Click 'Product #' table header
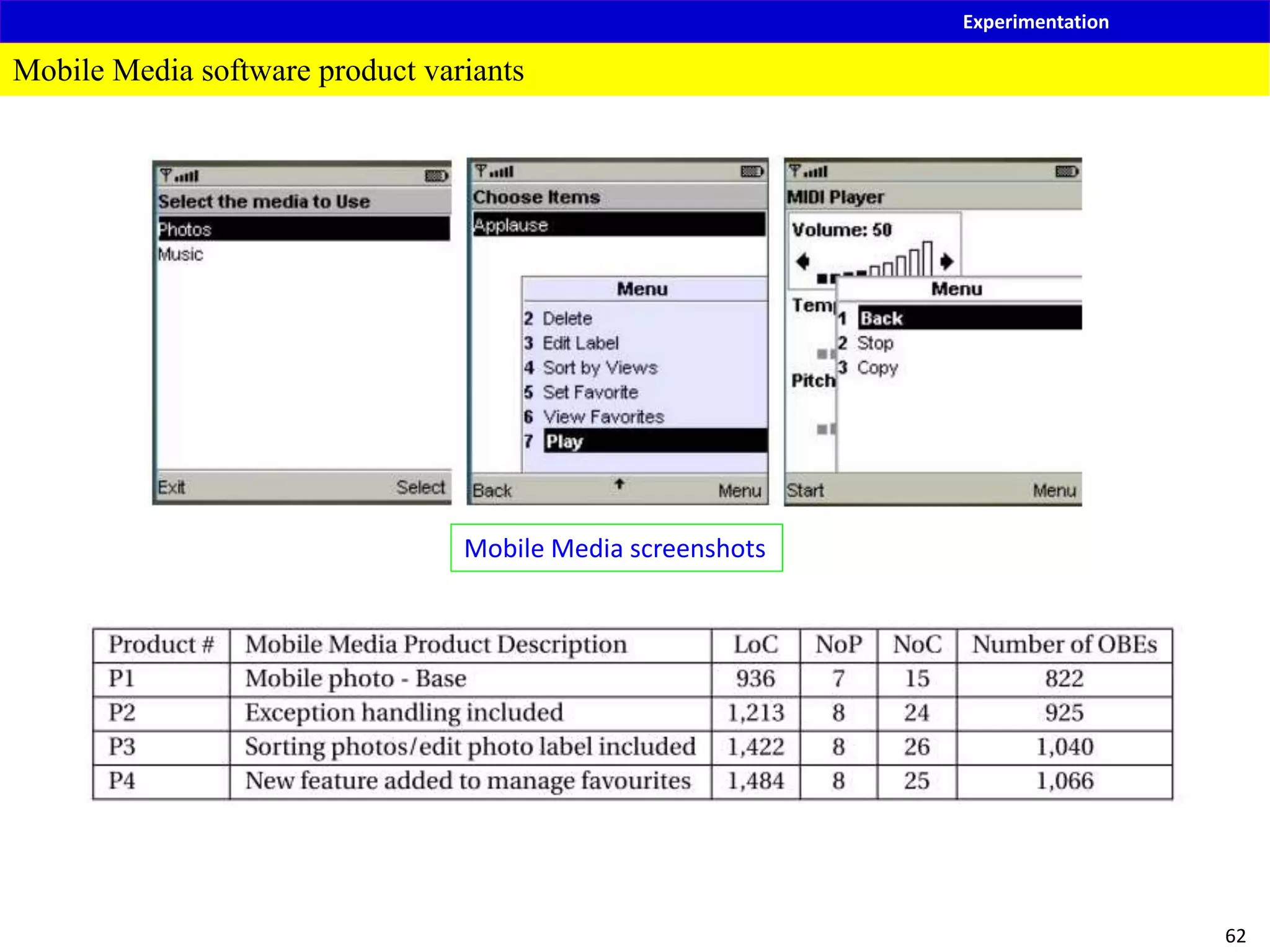 (161, 645)
